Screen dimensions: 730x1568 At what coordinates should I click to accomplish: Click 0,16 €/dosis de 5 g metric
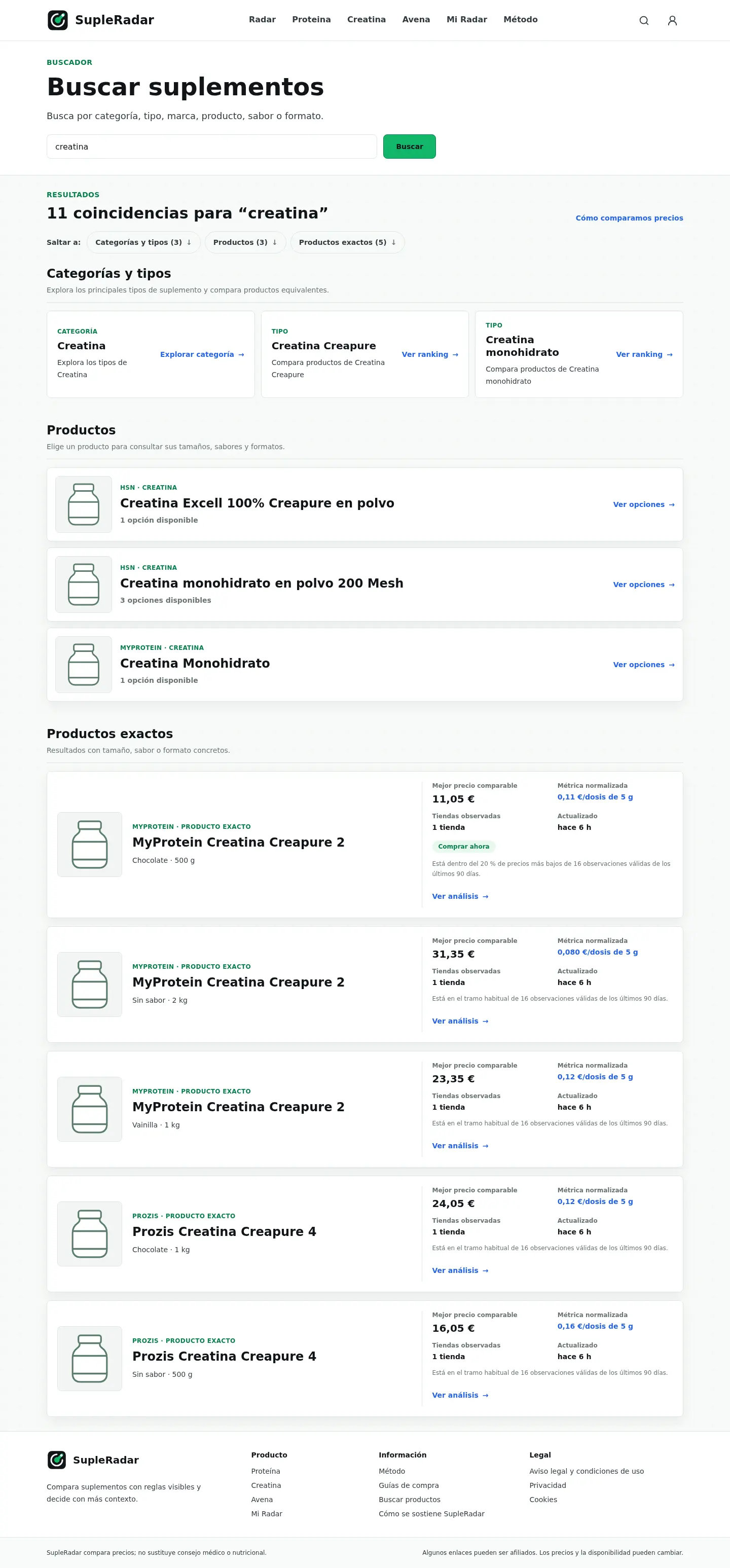(x=595, y=1326)
